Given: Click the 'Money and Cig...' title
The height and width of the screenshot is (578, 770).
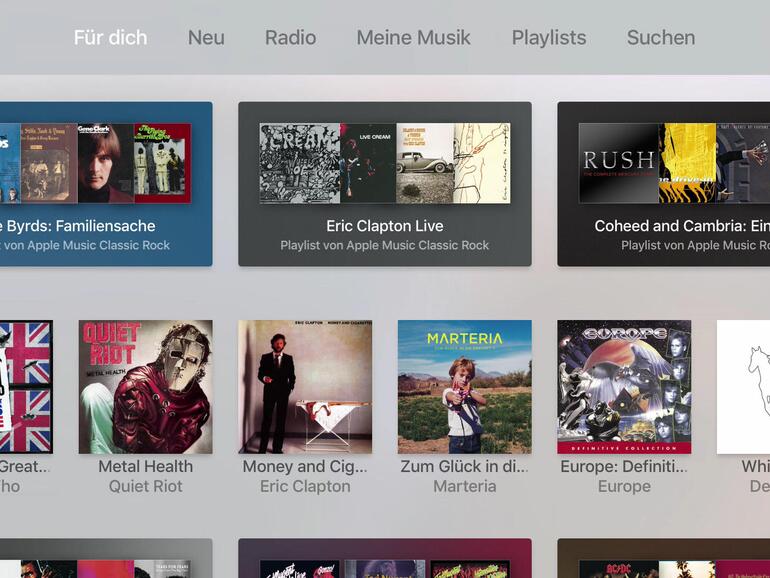Looking at the screenshot, I should (x=305, y=466).
